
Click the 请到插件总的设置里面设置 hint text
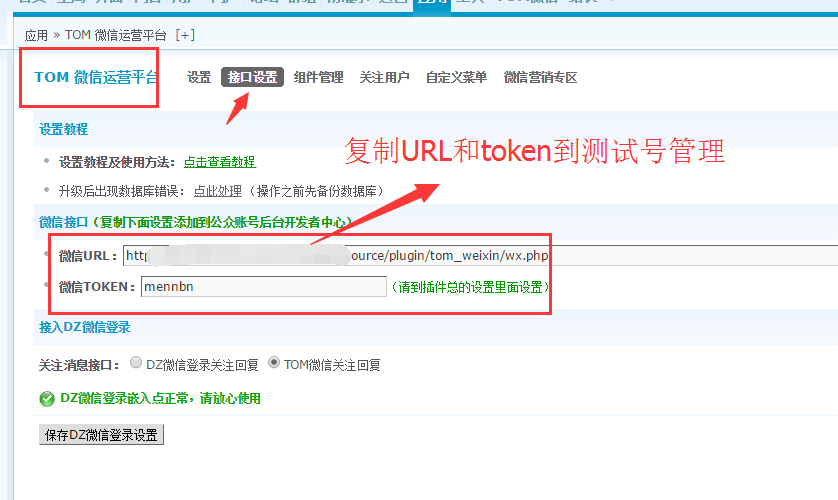[x=470, y=287]
